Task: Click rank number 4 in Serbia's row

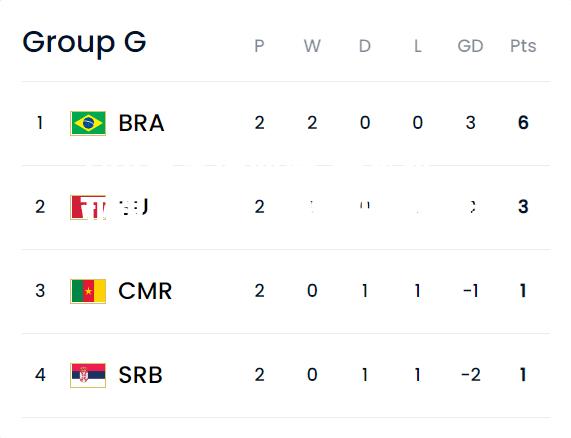Action: [x=40, y=375]
